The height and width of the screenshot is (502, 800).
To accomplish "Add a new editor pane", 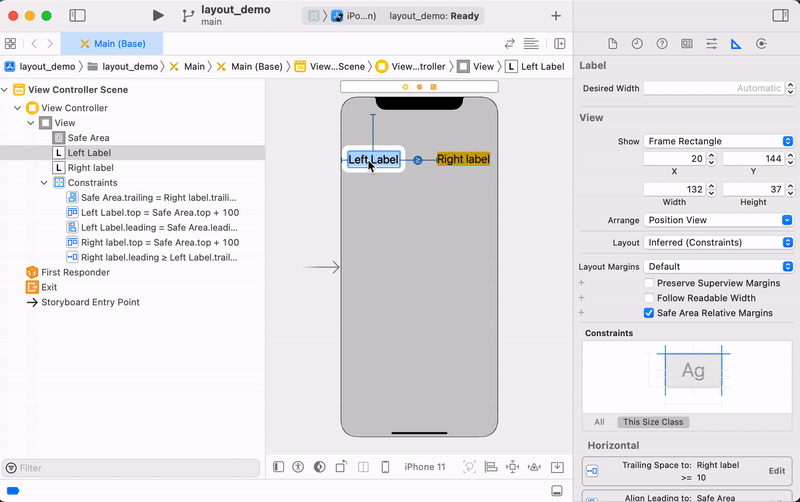I will pyautogui.click(x=560, y=43).
